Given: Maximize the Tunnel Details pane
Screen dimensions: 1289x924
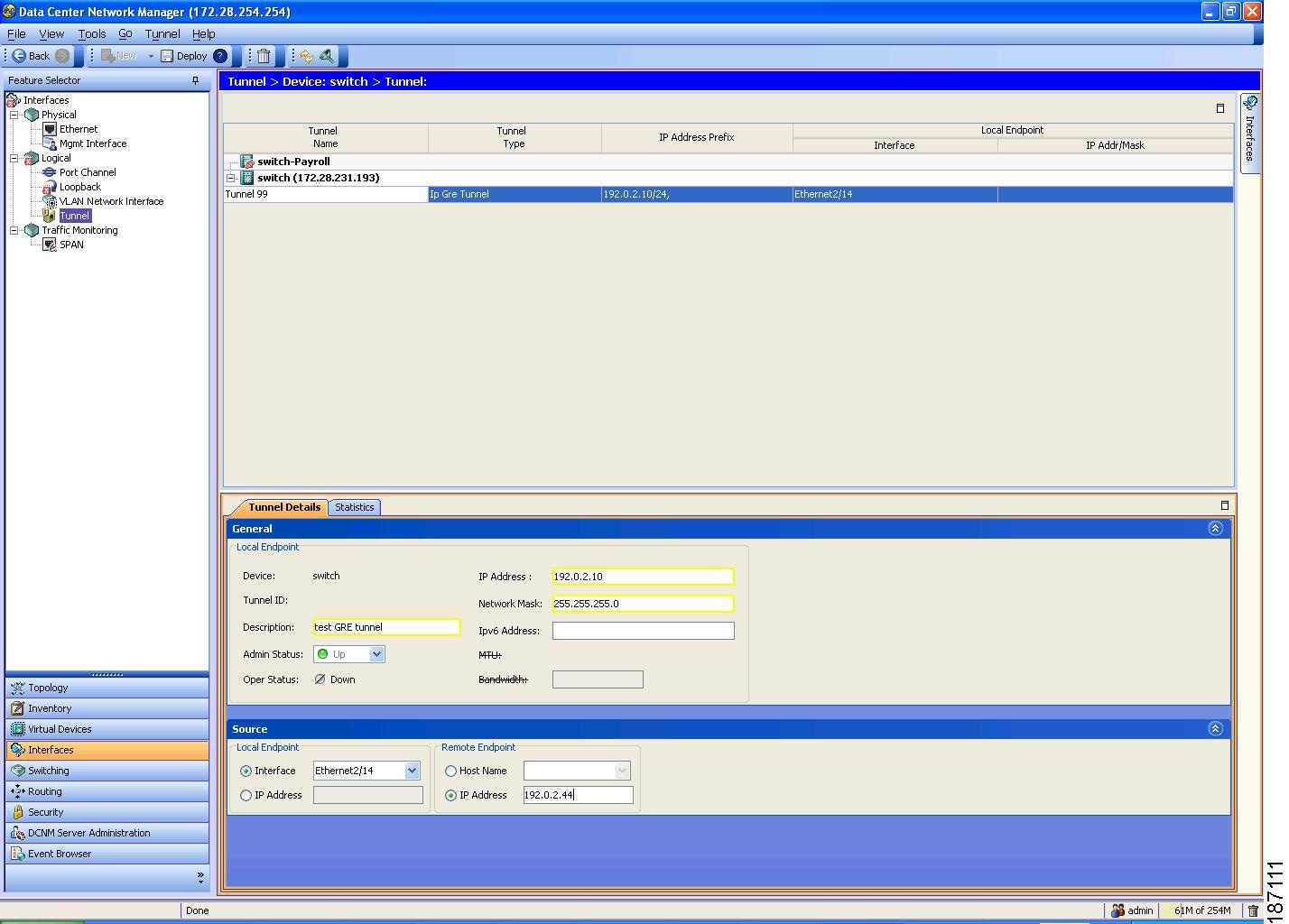Looking at the screenshot, I should coord(1224,505).
